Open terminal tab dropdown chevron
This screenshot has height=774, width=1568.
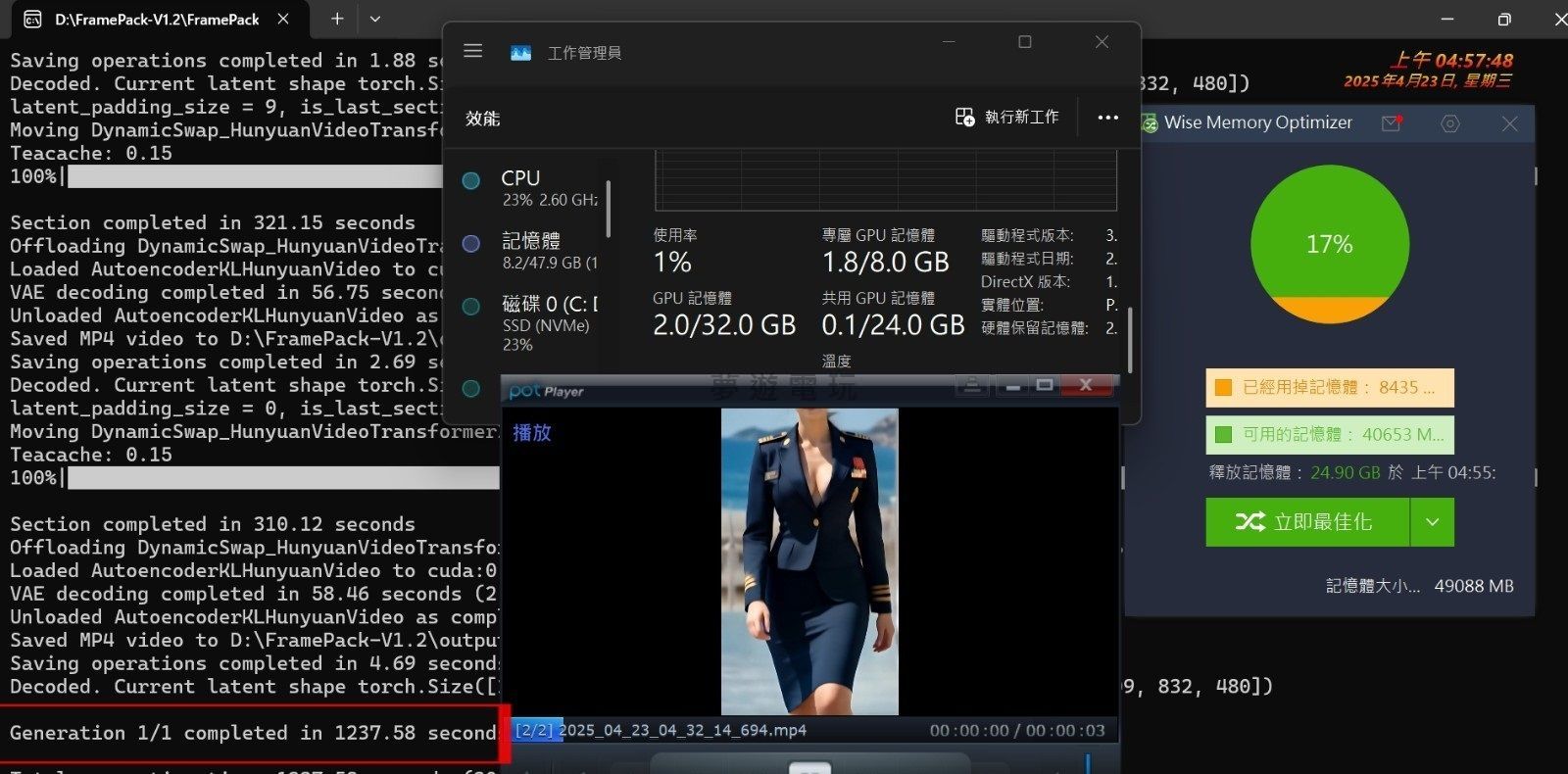pos(375,19)
